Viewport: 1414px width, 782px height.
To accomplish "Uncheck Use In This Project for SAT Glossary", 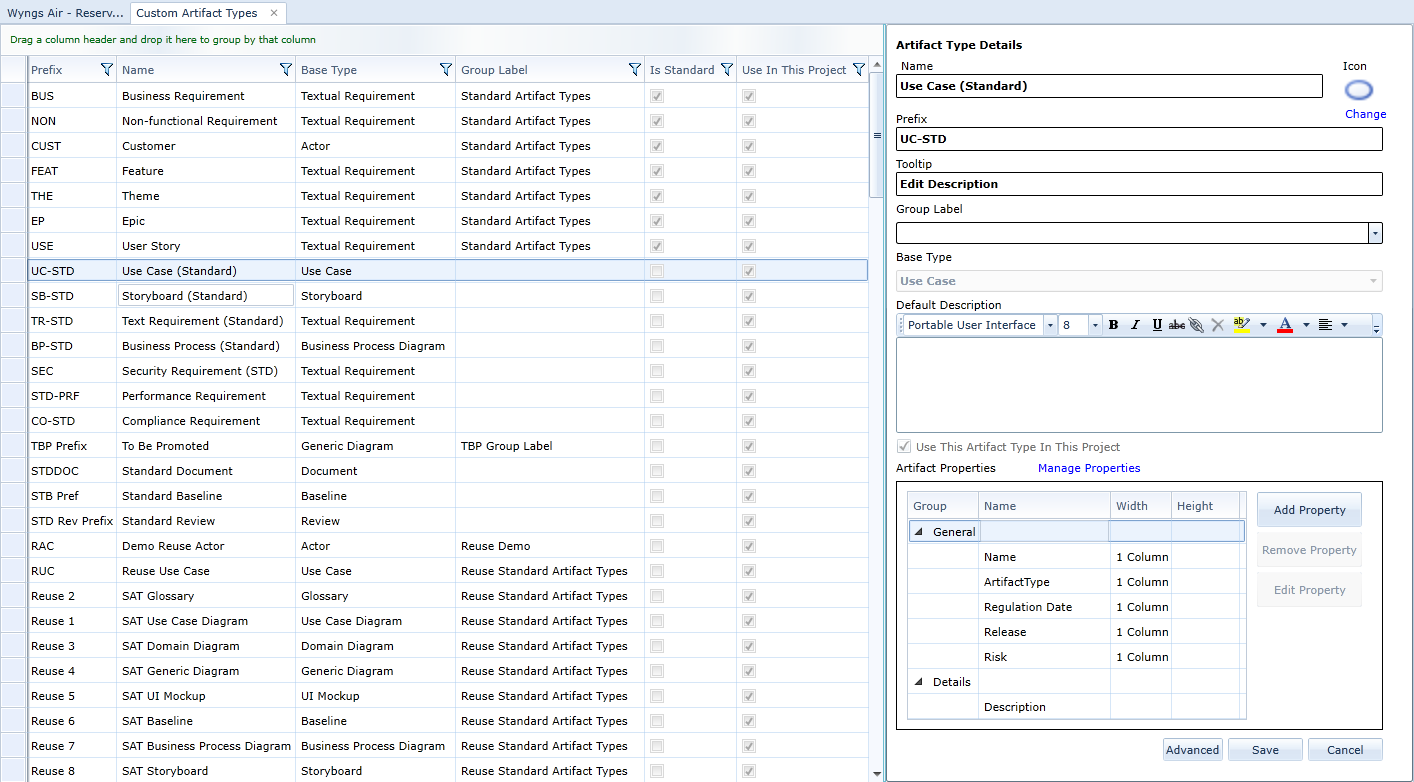I will pos(748,596).
